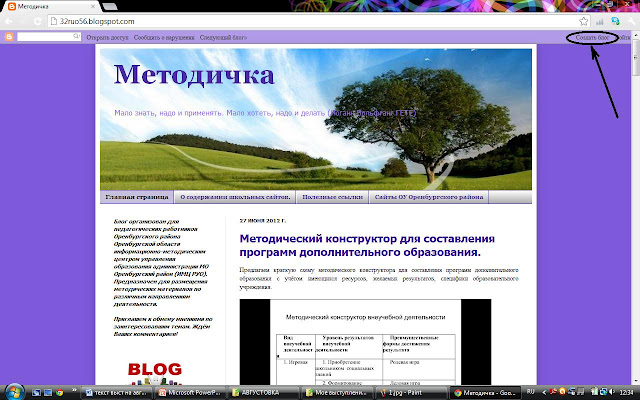Open 'О содержании школьных сайтов' tab
The height and width of the screenshot is (400, 640).
click(x=235, y=197)
